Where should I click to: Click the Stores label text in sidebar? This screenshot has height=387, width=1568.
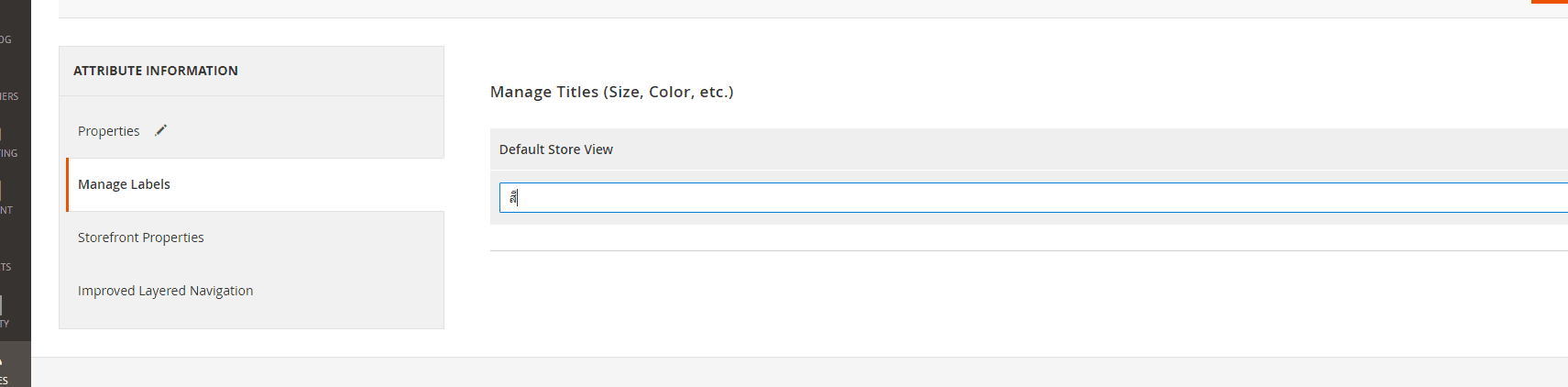(5, 381)
